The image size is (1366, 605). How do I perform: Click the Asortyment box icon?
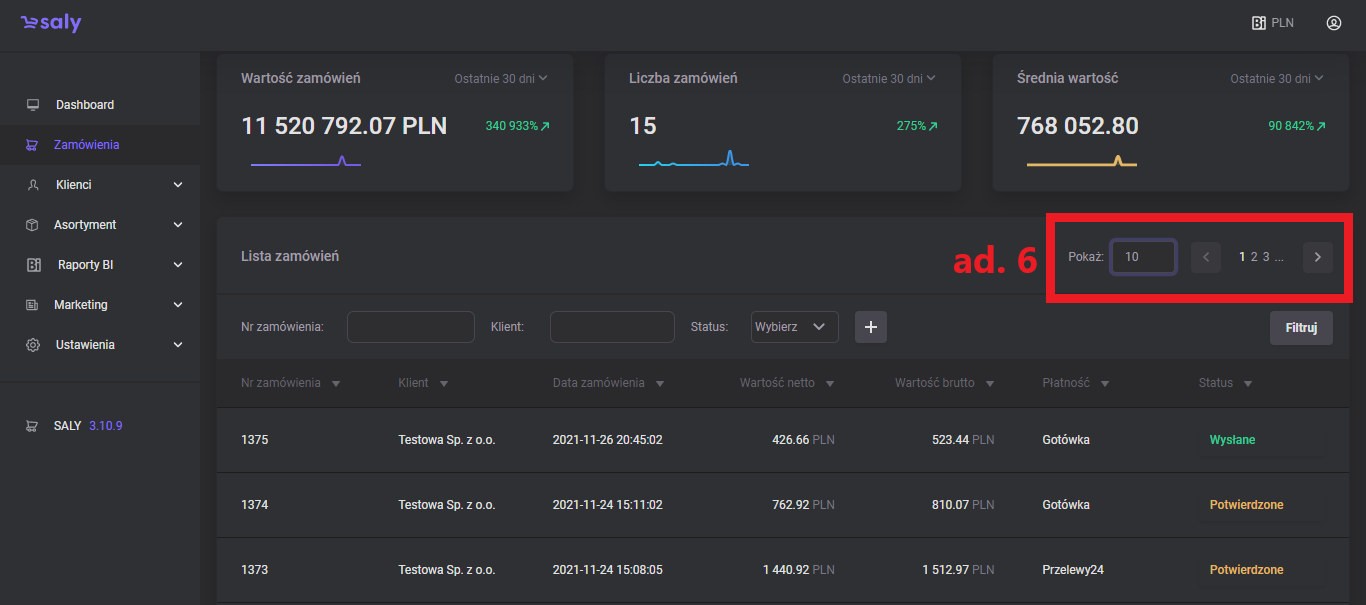pyautogui.click(x=33, y=225)
